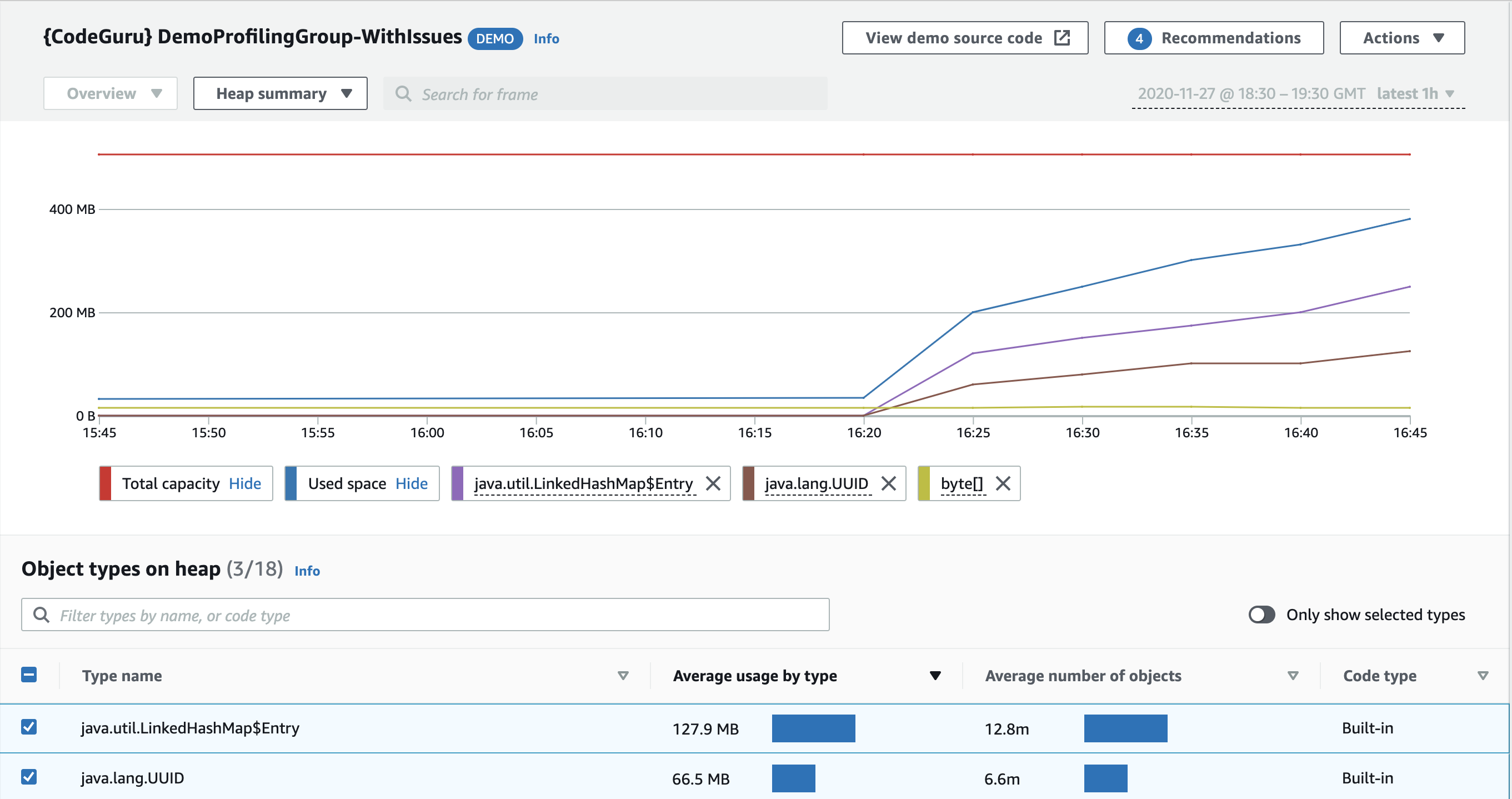This screenshot has width=1512, height=799.
Task: Expand the Overview dropdown
Action: tap(109, 93)
